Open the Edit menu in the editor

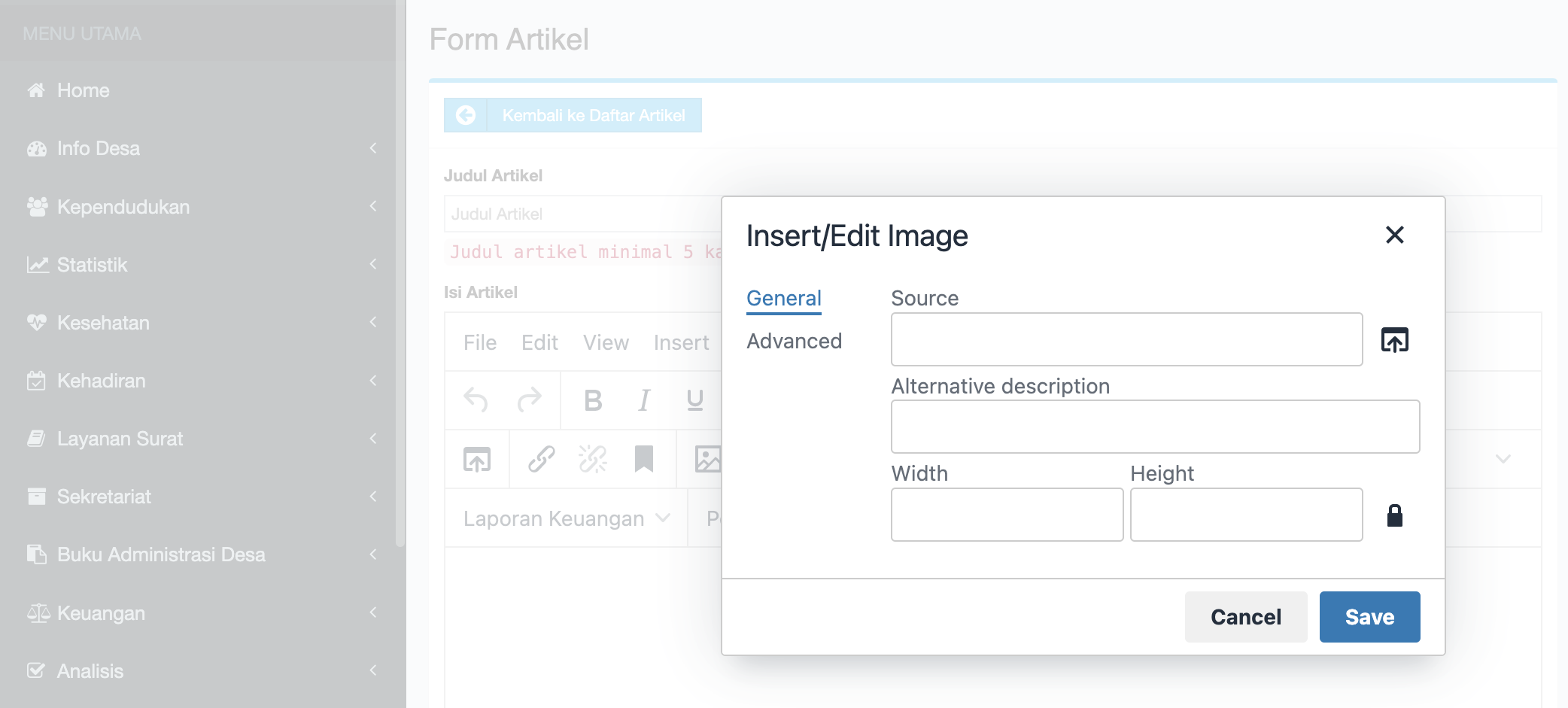pos(539,342)
